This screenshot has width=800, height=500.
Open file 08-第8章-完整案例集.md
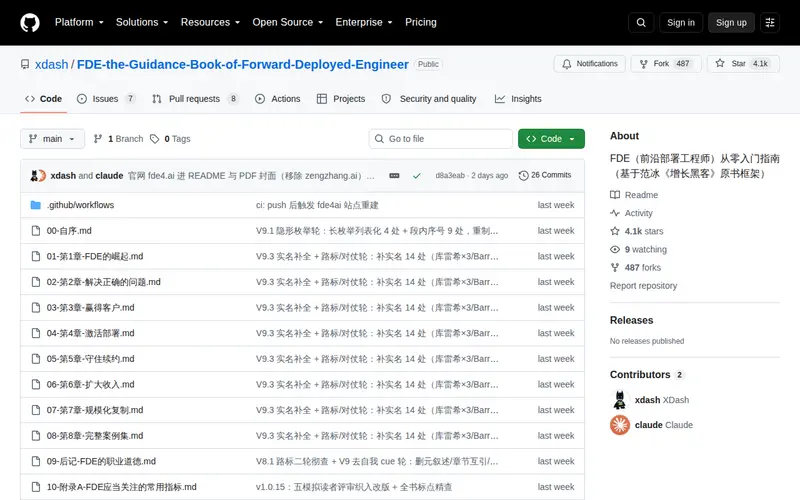coord(95,436)
